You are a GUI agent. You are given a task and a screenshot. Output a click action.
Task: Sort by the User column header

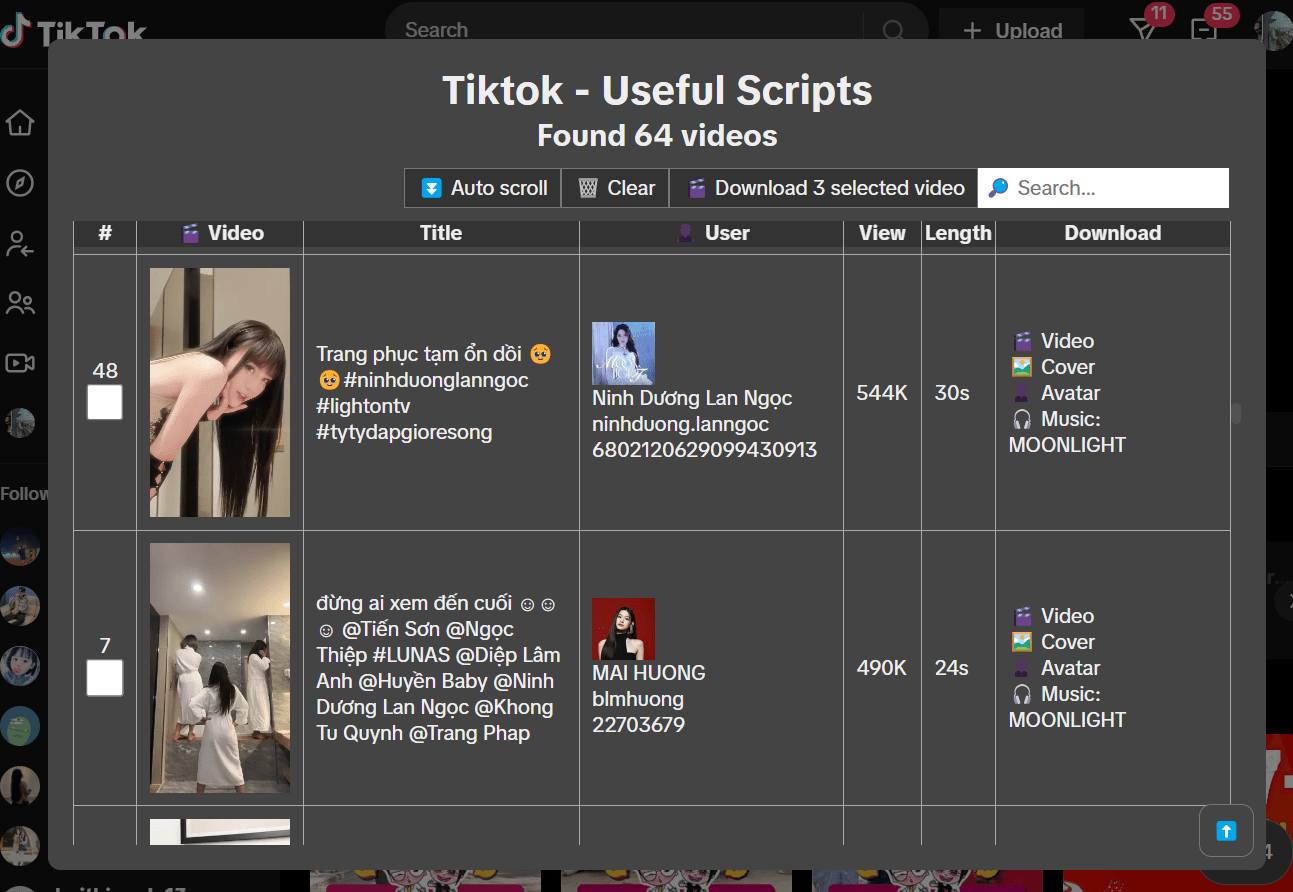711,233
